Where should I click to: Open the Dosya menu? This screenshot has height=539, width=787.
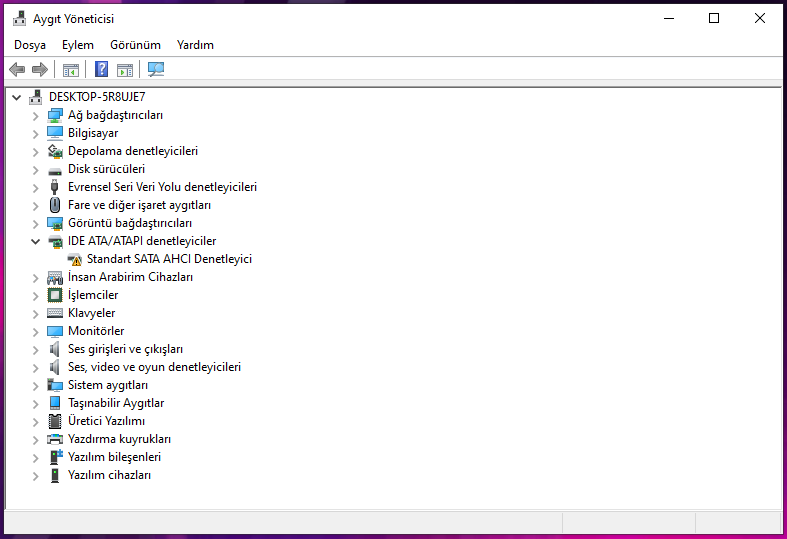click(x=30, y=45)
